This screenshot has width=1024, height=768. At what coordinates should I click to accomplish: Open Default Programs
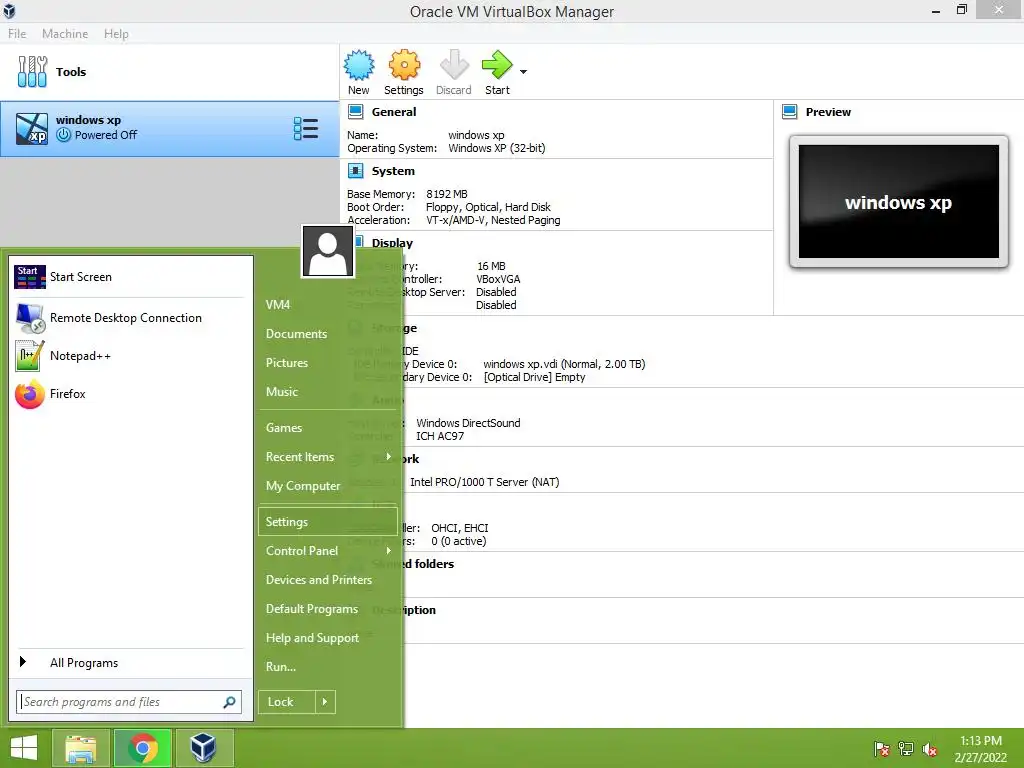(328, 609)
